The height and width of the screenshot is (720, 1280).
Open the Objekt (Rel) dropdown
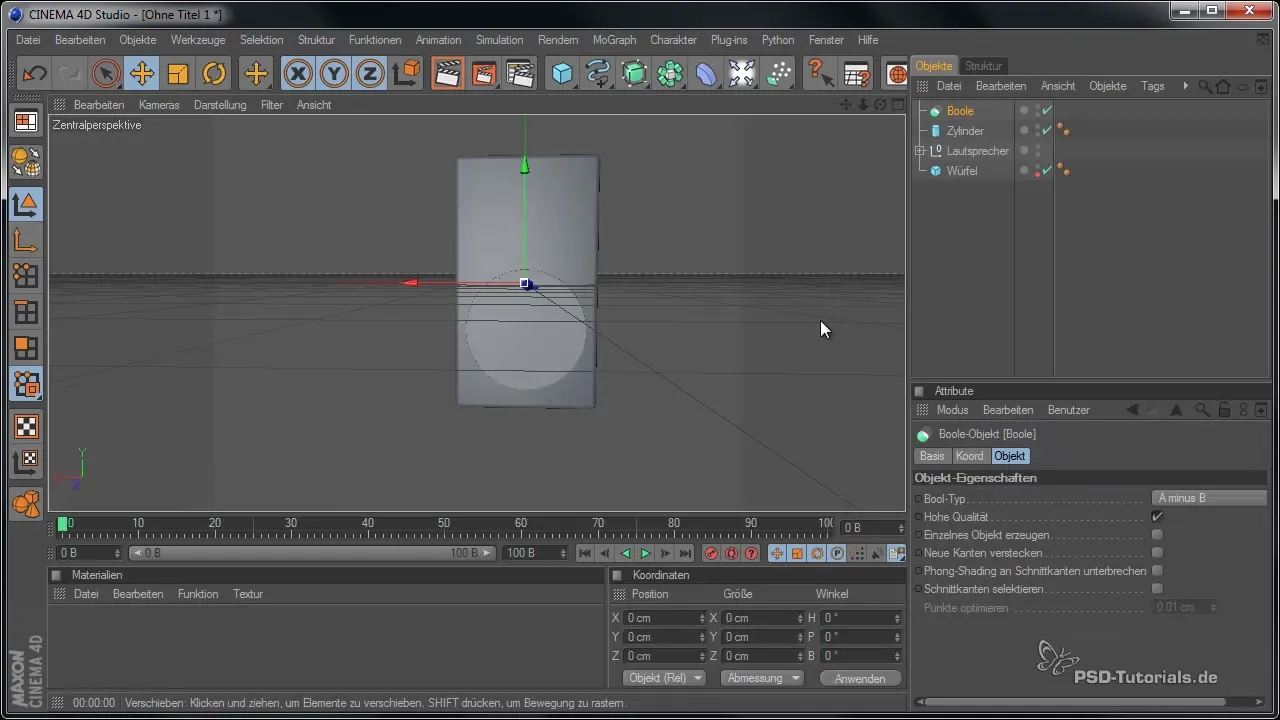coord(664,678)
